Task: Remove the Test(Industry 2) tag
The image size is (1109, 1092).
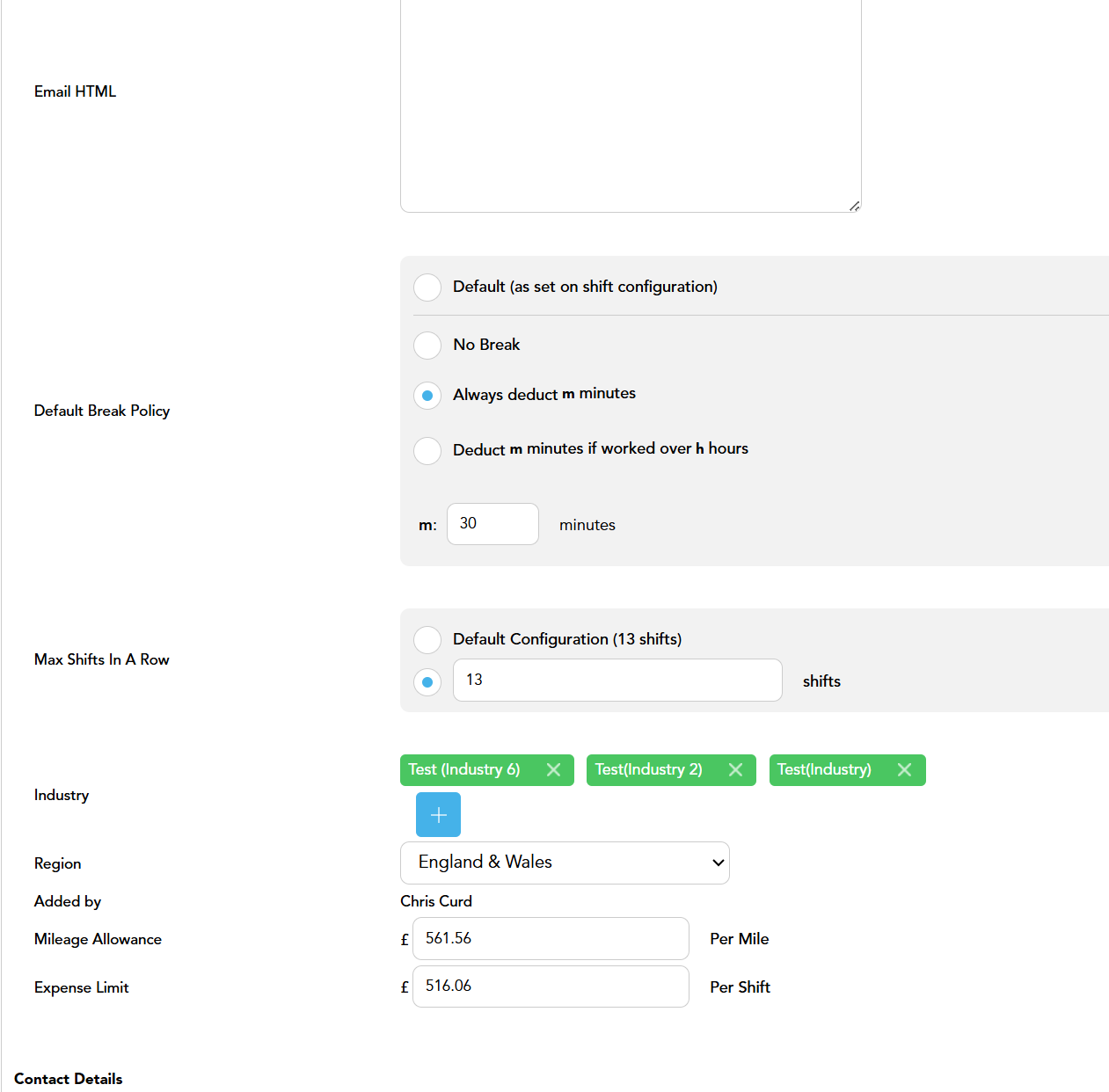Action: pyautogui.click(x=735, y=770)
